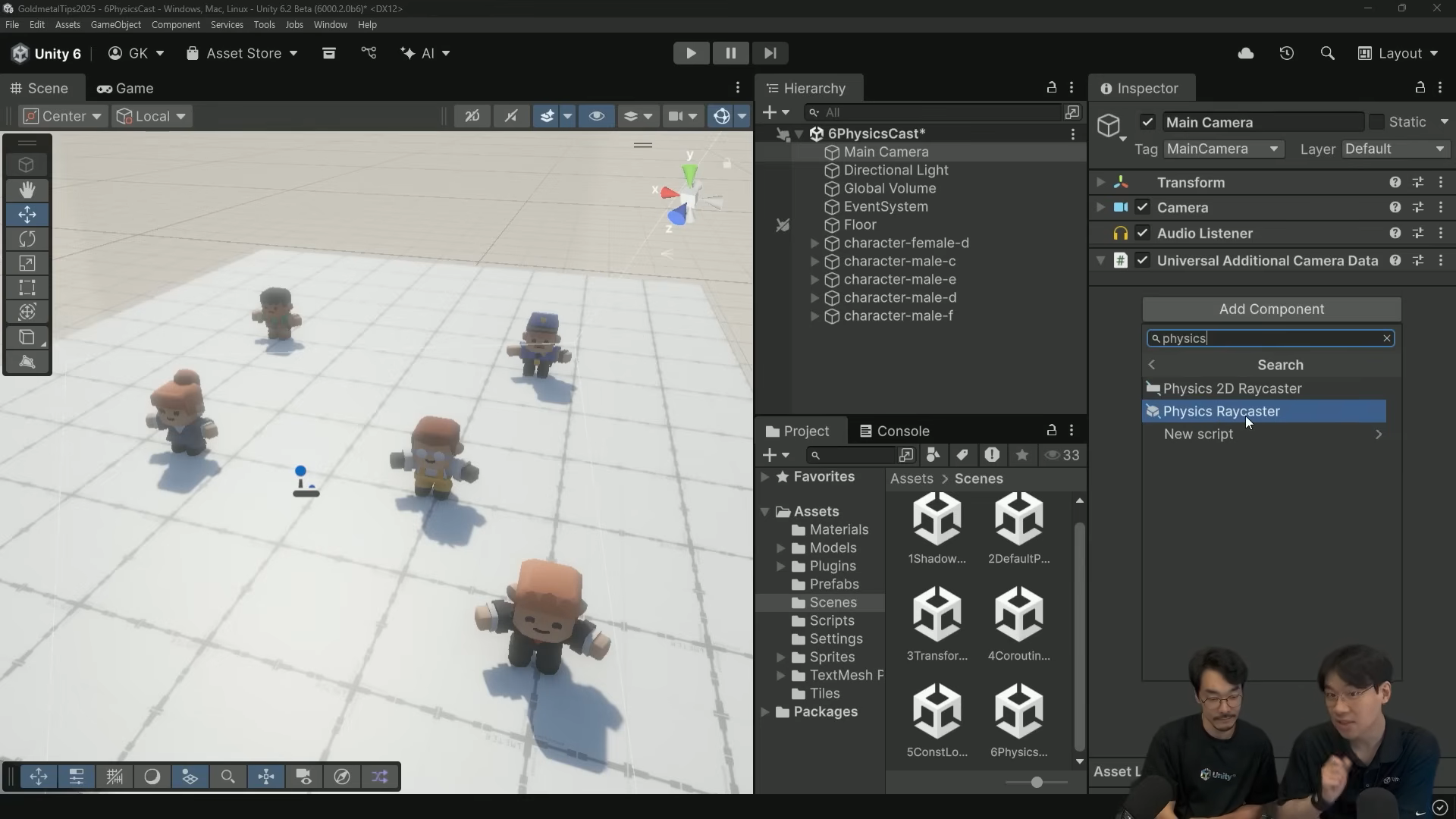Click the Play button
1456x819 pixels.
click(691, 53)
